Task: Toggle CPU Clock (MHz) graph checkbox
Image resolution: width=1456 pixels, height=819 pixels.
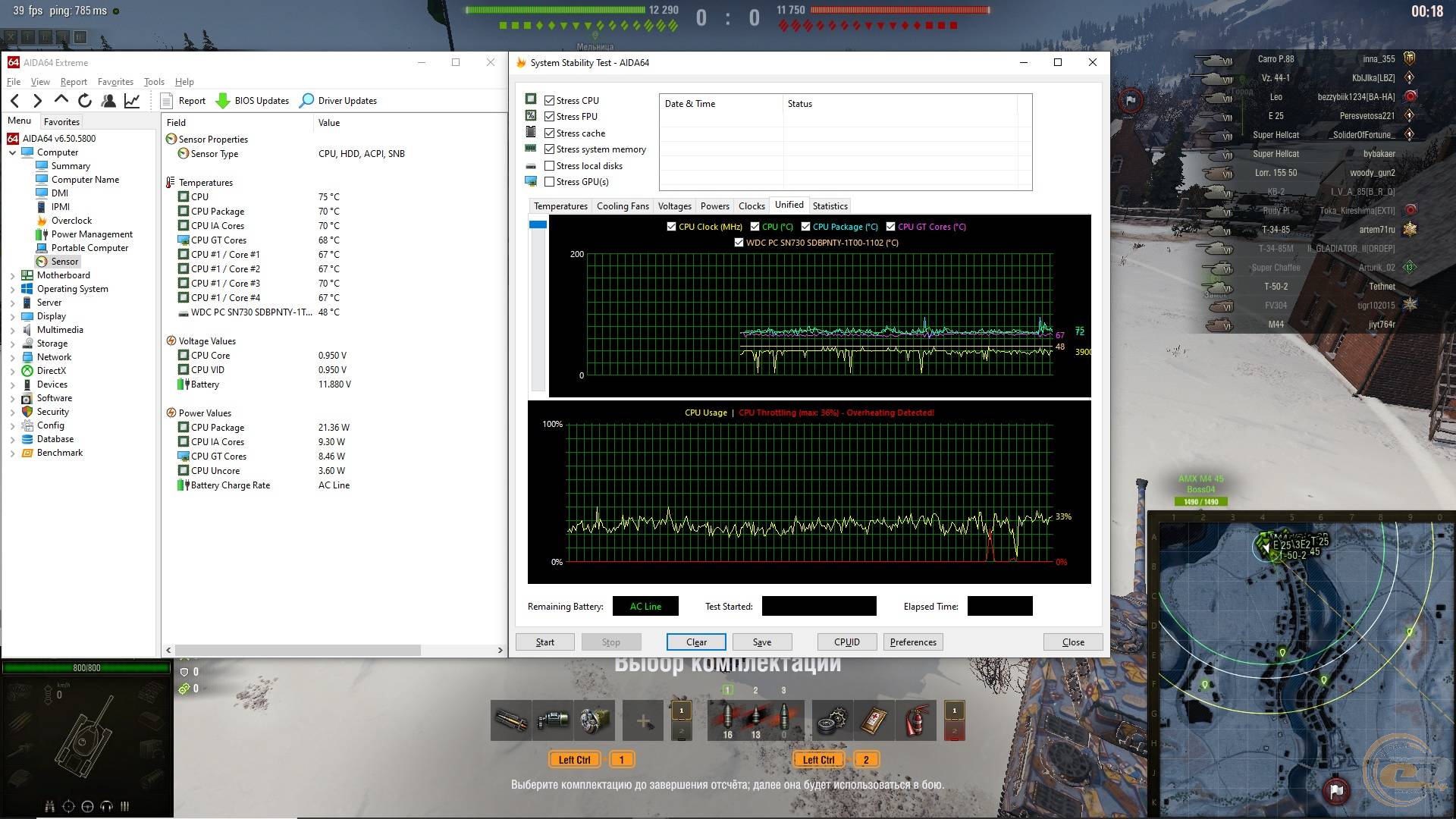Action: coord(671,227)
